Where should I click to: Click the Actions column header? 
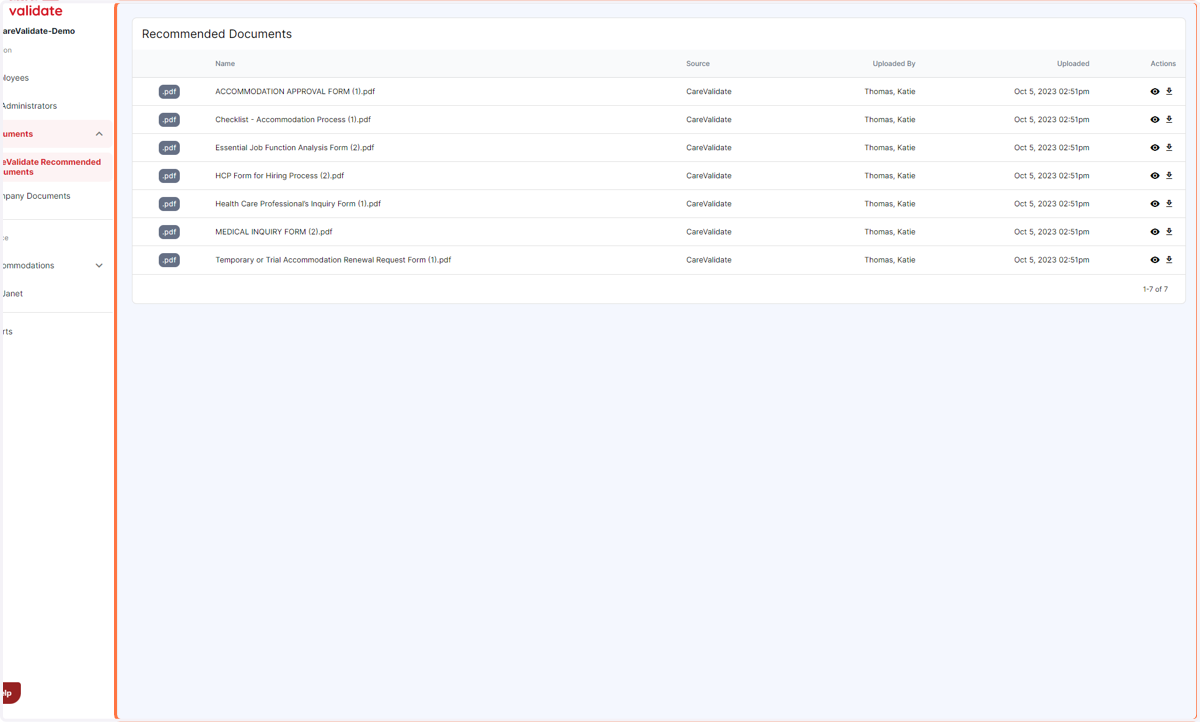pos(1163,64)
